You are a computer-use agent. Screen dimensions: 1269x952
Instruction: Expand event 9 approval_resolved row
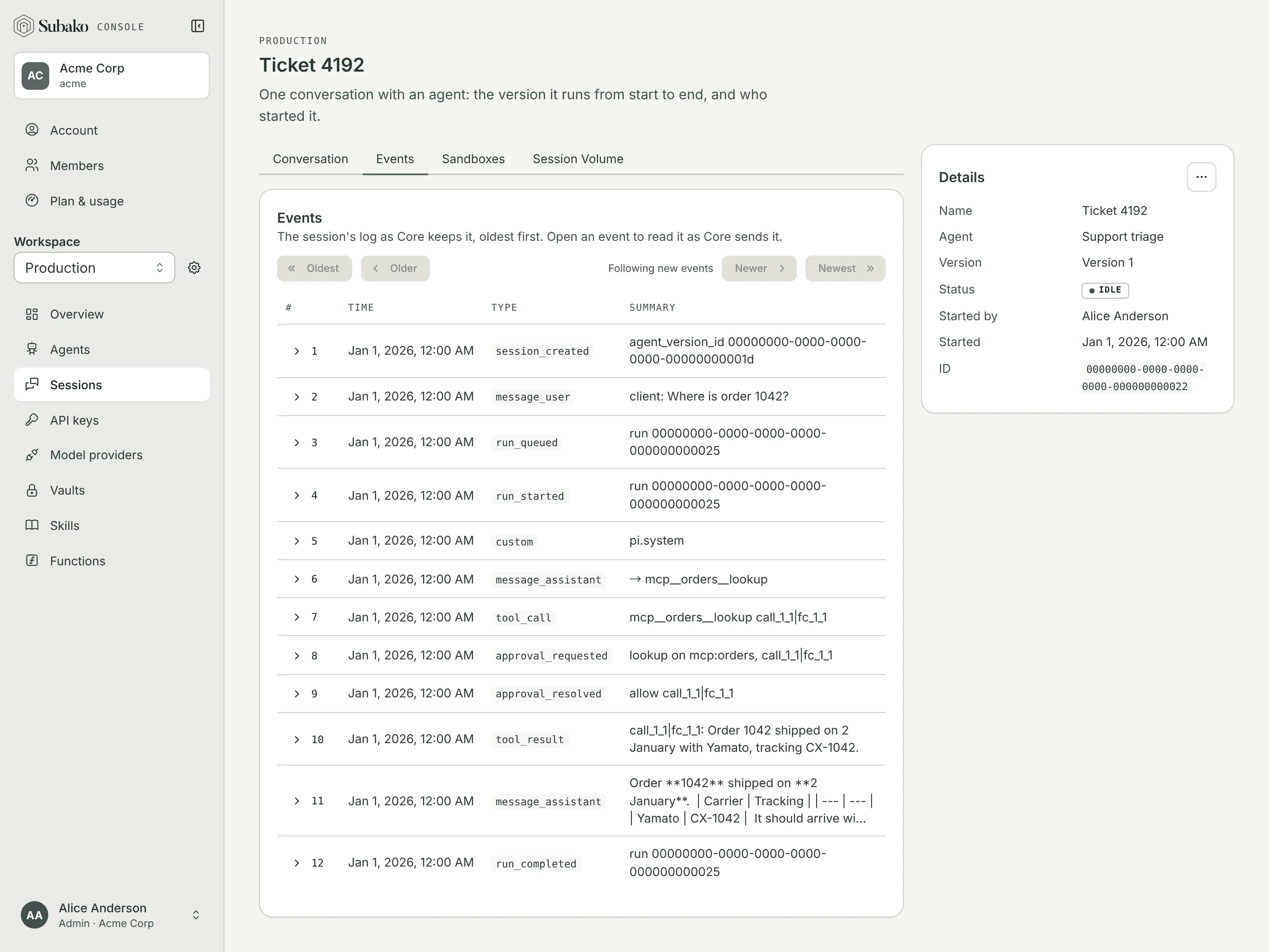297,694
